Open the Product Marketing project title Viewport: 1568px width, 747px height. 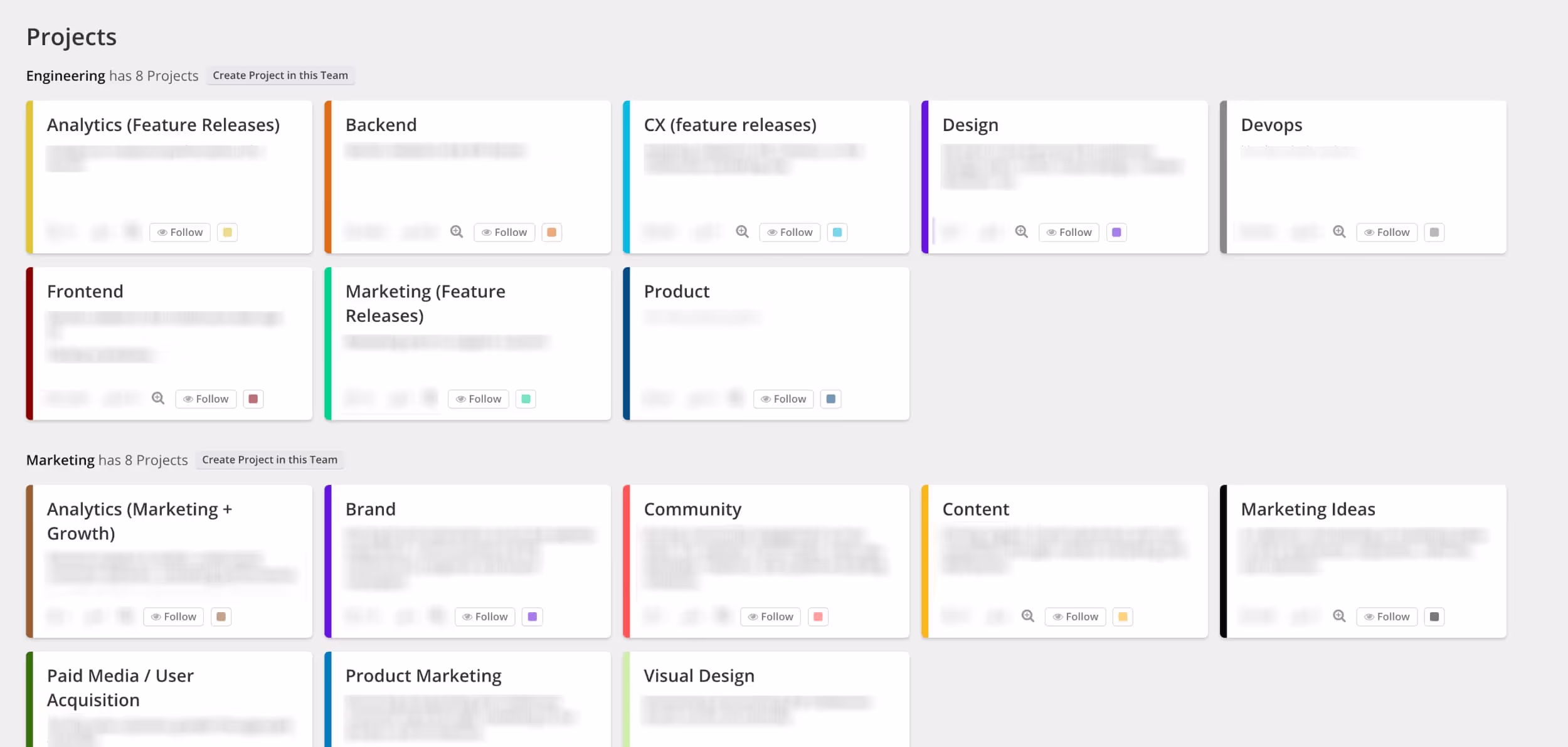423,676
